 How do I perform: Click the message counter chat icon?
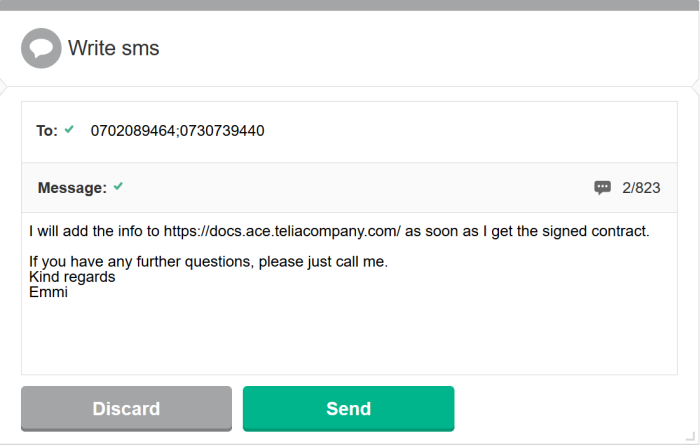[602, 187]
